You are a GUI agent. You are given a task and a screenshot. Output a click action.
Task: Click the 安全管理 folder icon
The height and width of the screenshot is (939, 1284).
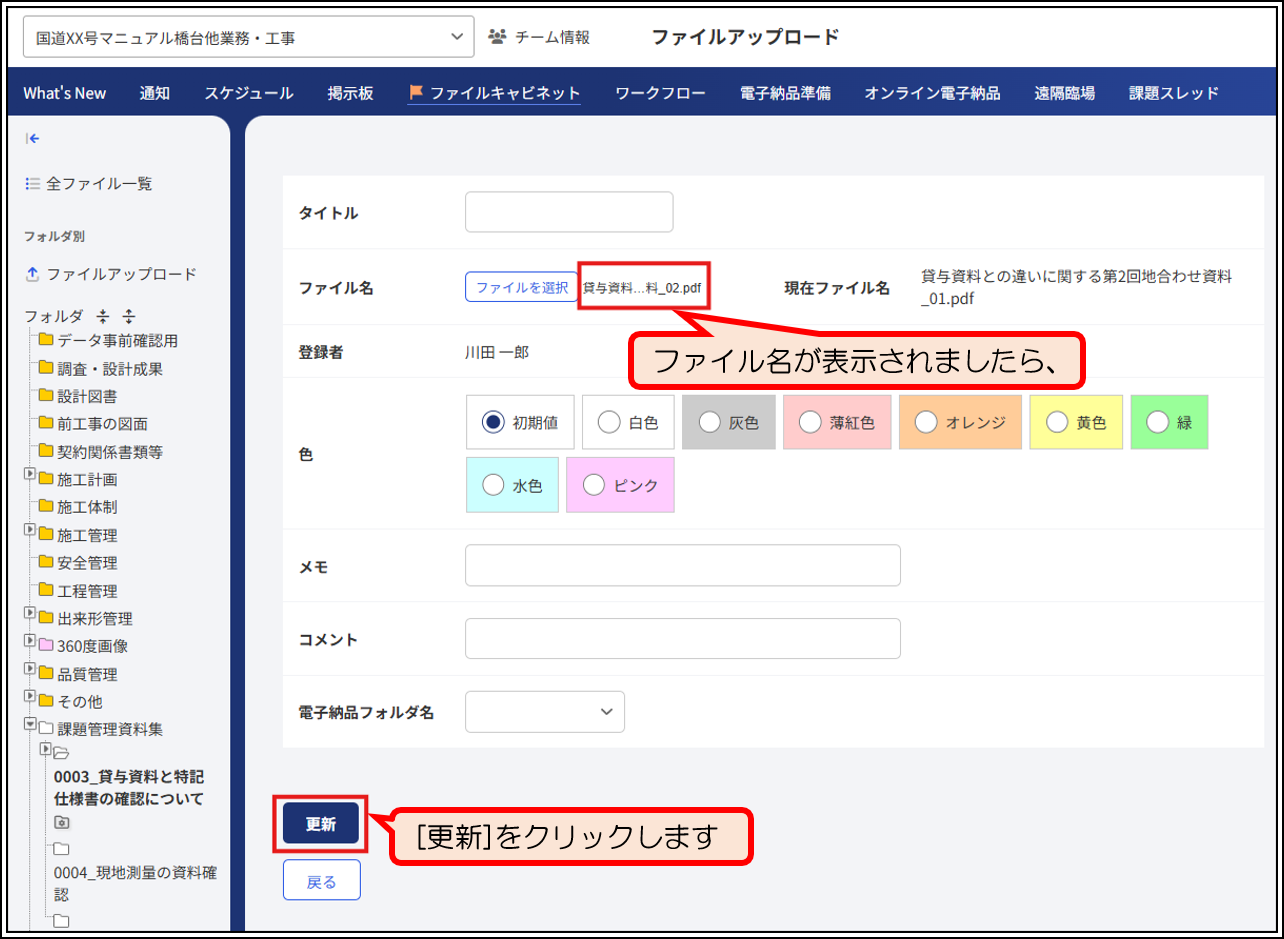coord(46,563)
